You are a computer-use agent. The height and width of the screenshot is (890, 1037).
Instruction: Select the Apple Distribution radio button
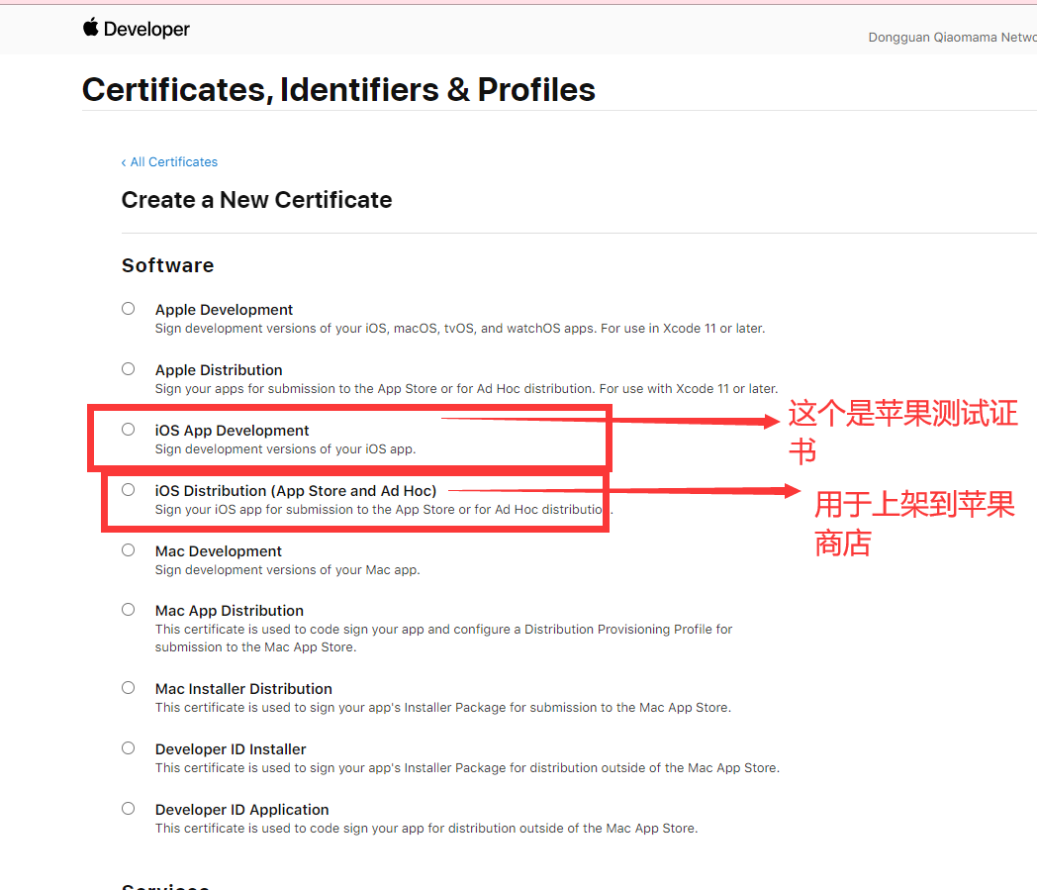pos(128,369)
